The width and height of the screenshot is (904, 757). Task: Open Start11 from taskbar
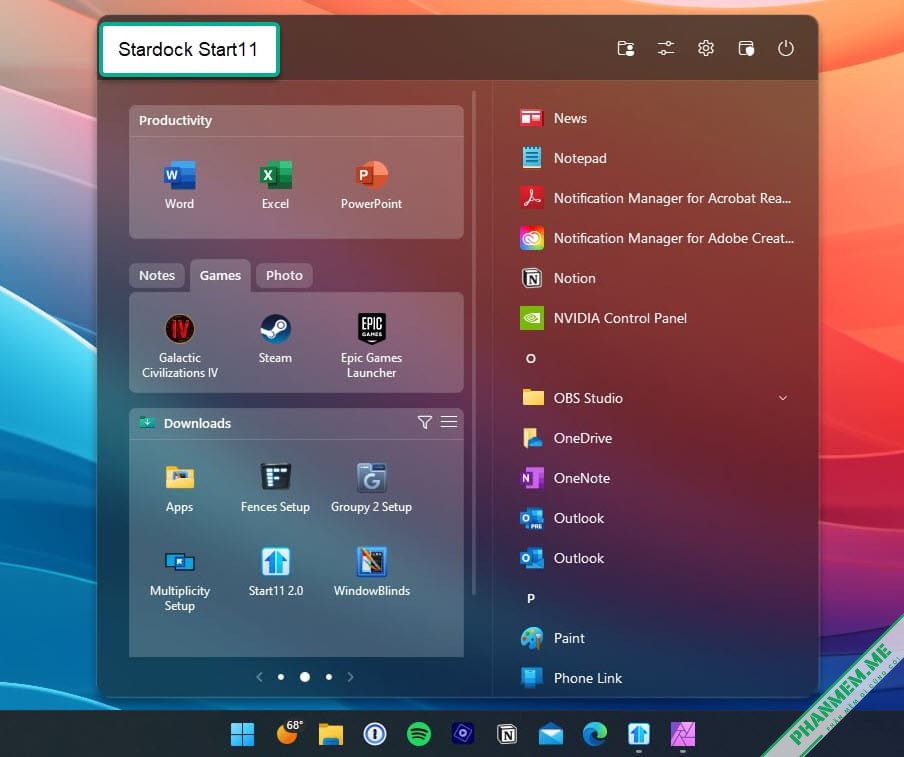[x=639, y=734]
